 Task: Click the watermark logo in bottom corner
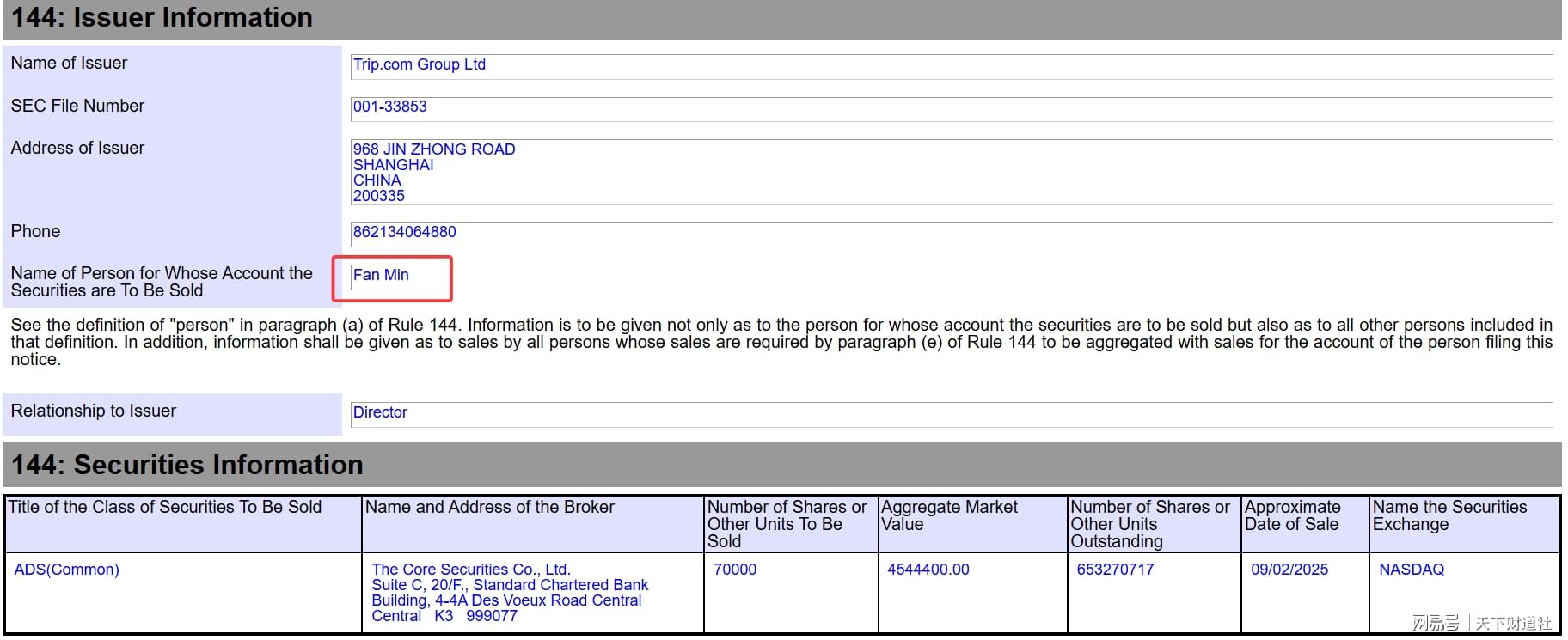(x=1481, y=623)
